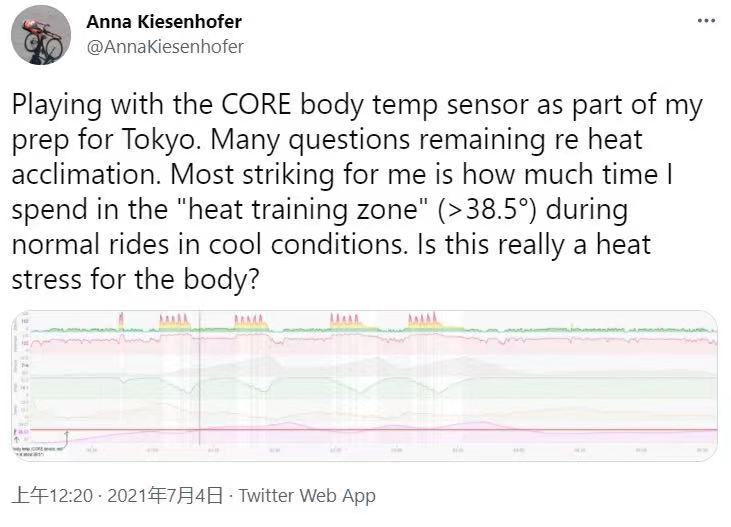
Task: Open the three-dot more options menu
Action: tap(703, 21)
